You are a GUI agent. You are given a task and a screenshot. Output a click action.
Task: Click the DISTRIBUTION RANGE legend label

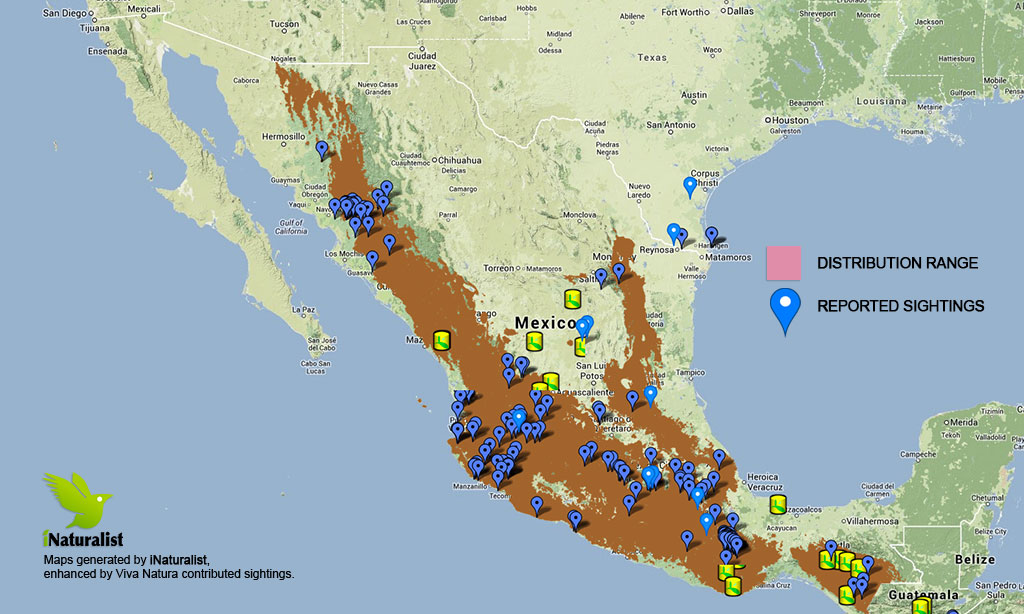[896, 263]
